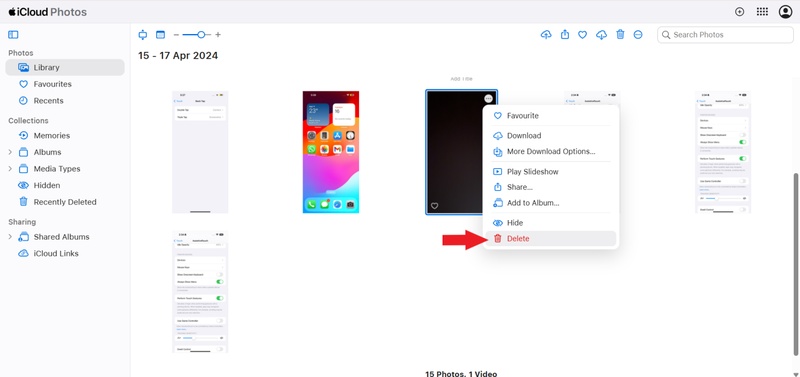The image size is (800, 377).
Task: Click the vertical scrollbar thumb
Action: [796, 264]
